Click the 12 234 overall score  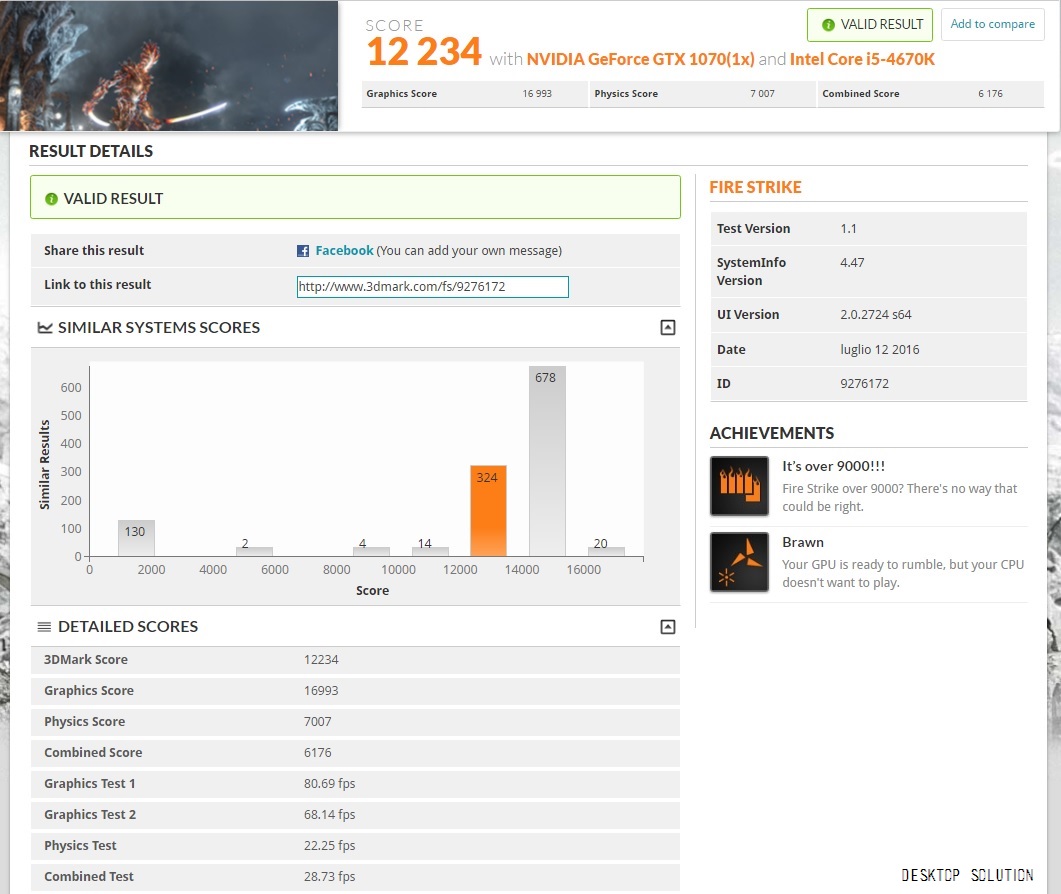pyautogui.click(x=424, y=52)
